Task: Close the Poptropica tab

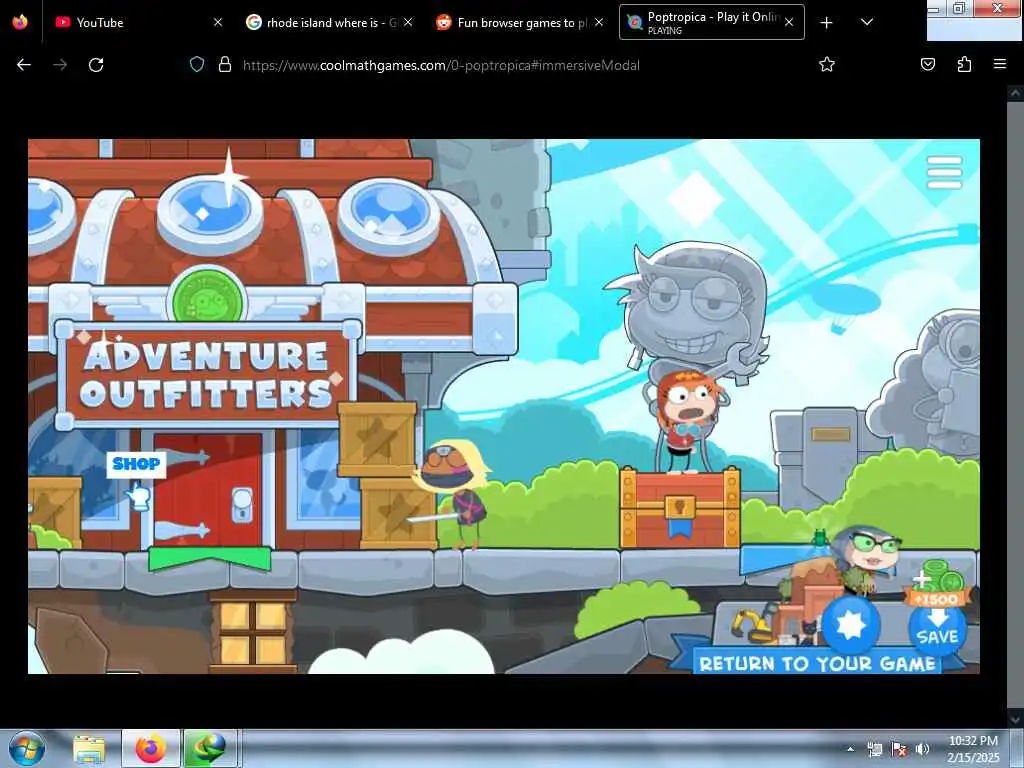Action: (x=789, y=22)
